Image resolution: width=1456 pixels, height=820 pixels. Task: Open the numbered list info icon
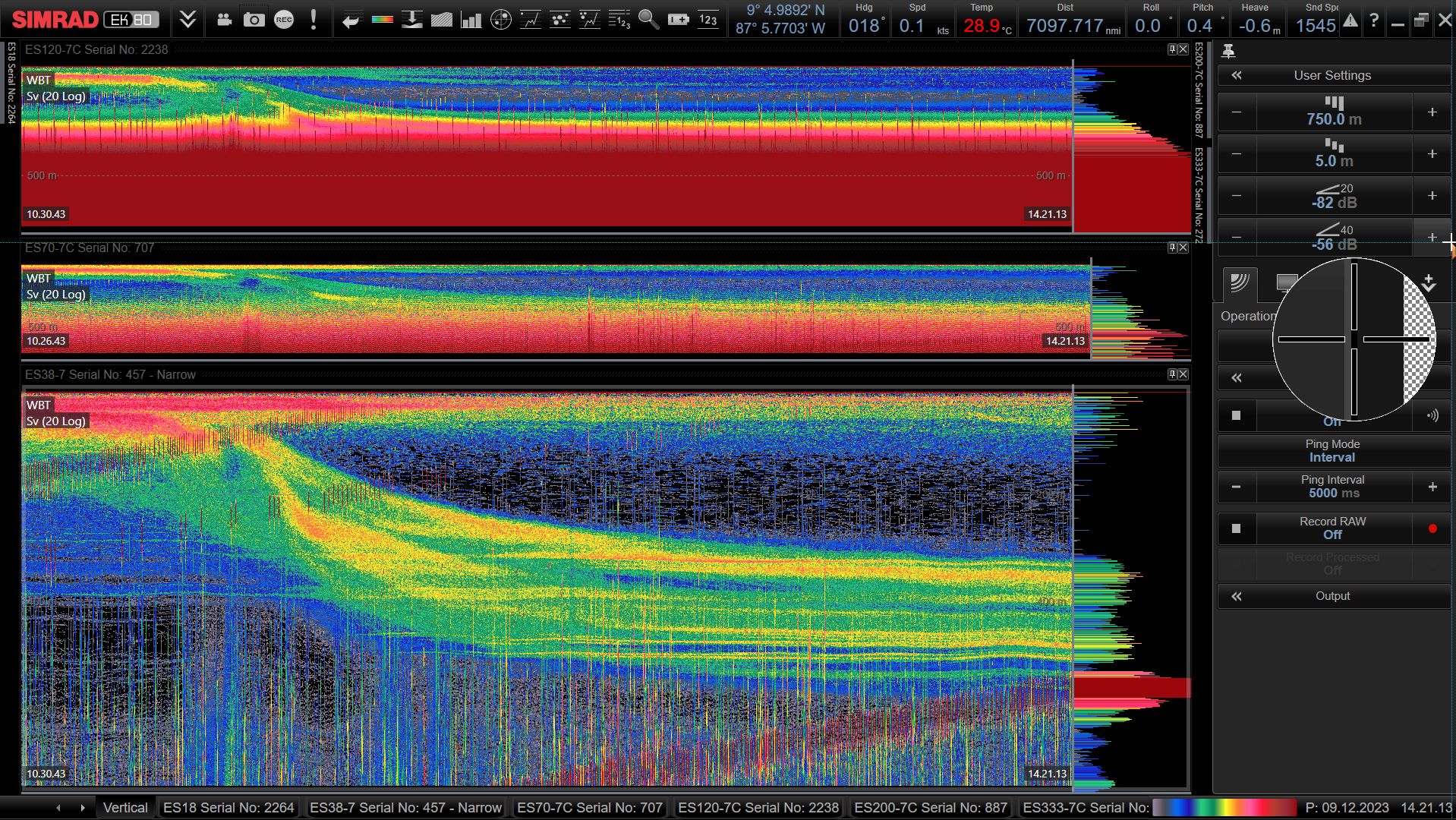coord(619,20)
